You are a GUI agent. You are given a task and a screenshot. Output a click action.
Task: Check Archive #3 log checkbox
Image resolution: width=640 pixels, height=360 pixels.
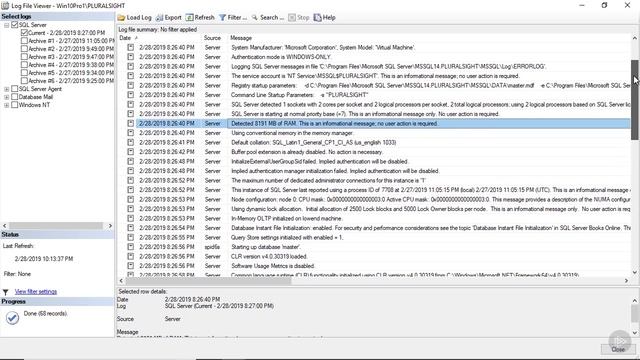pyautogui.click(x=24, y=57)
